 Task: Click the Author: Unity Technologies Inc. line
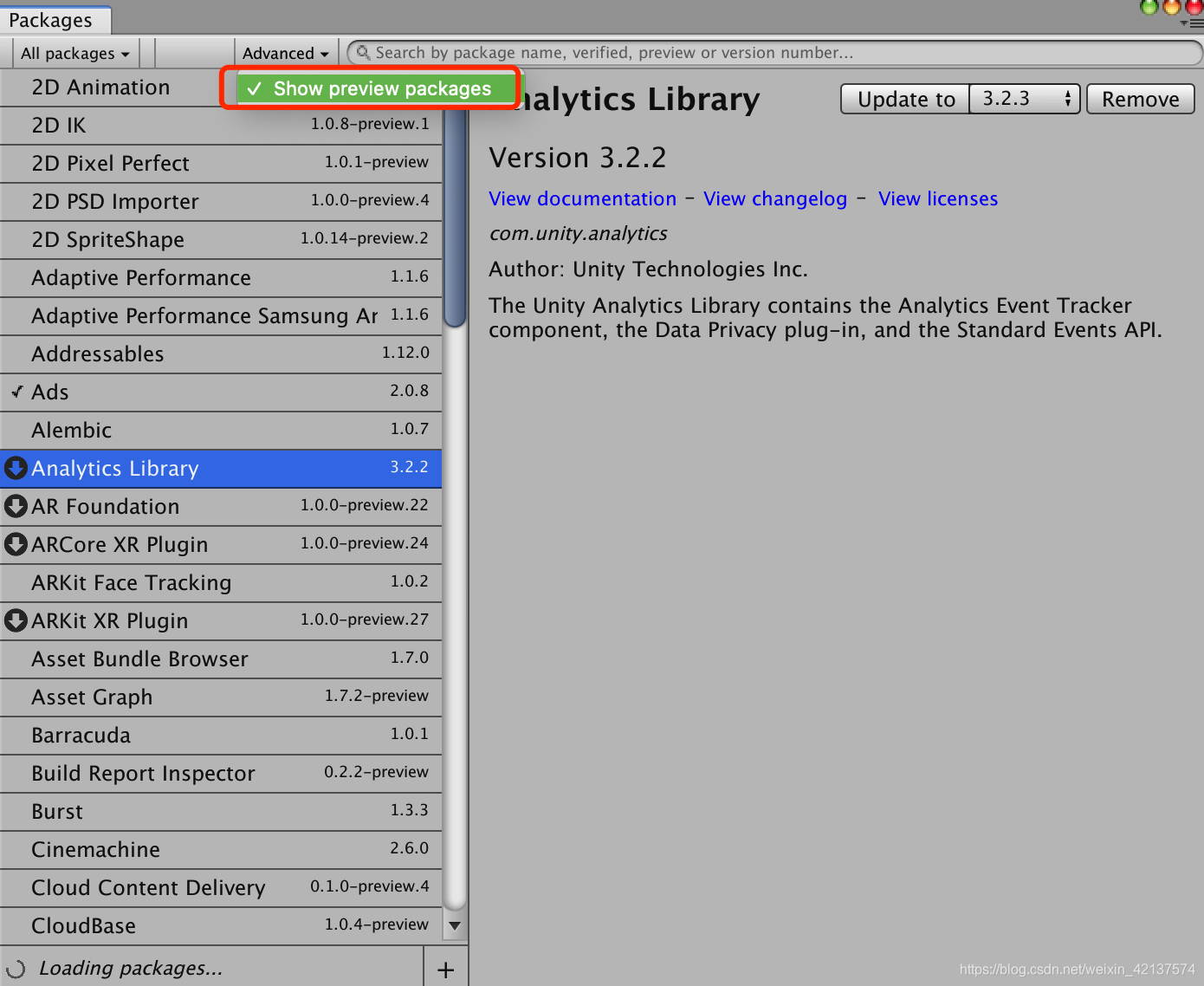648,269
